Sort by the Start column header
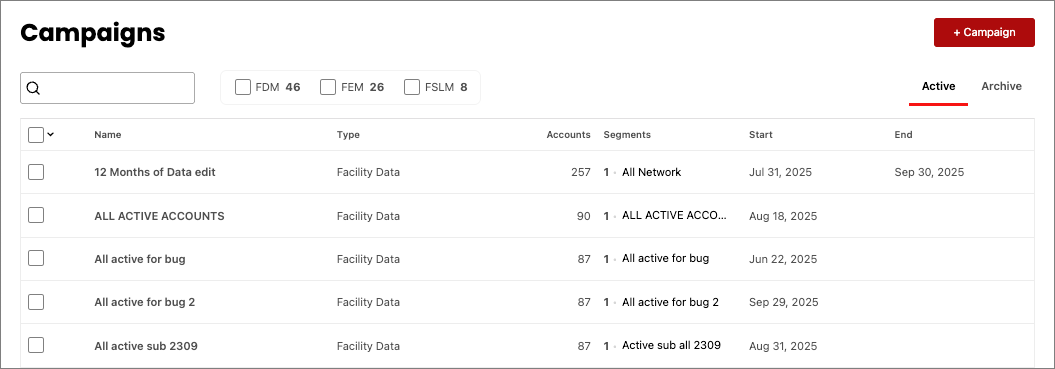 760,135
